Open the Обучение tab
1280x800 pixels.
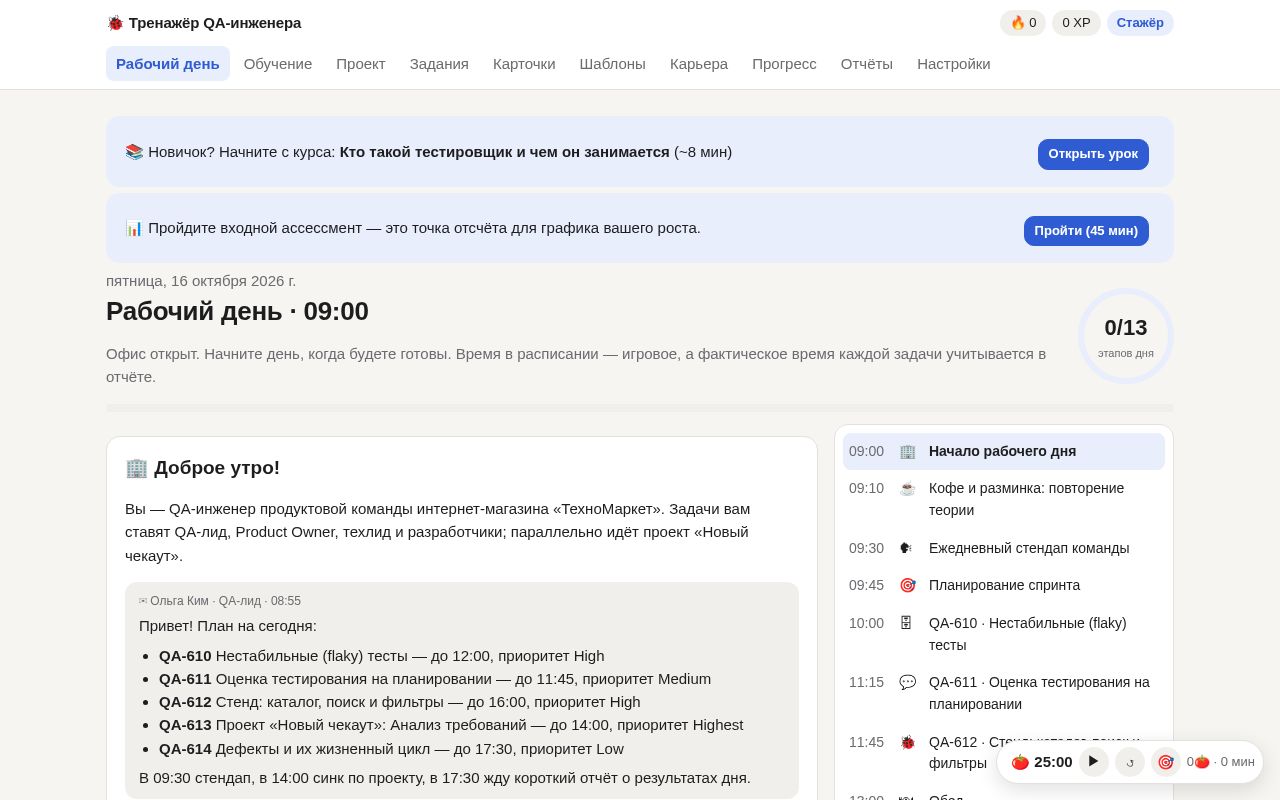tap(278, 64)
